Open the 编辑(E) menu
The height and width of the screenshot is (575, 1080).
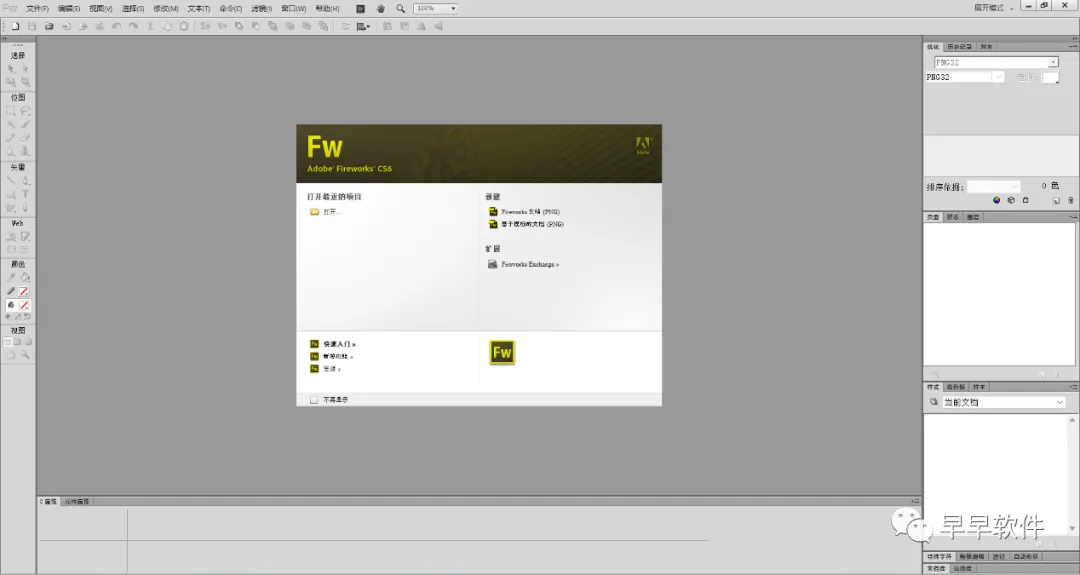coord(69,8)
